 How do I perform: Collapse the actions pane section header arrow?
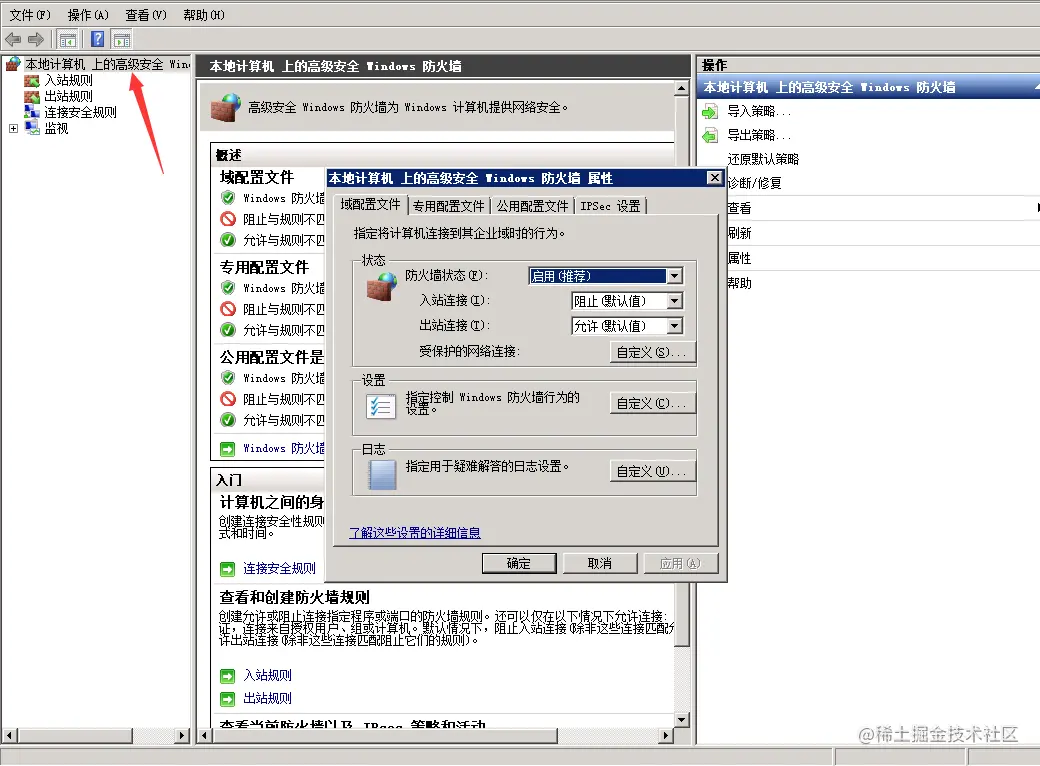(x=1036, y=87)
